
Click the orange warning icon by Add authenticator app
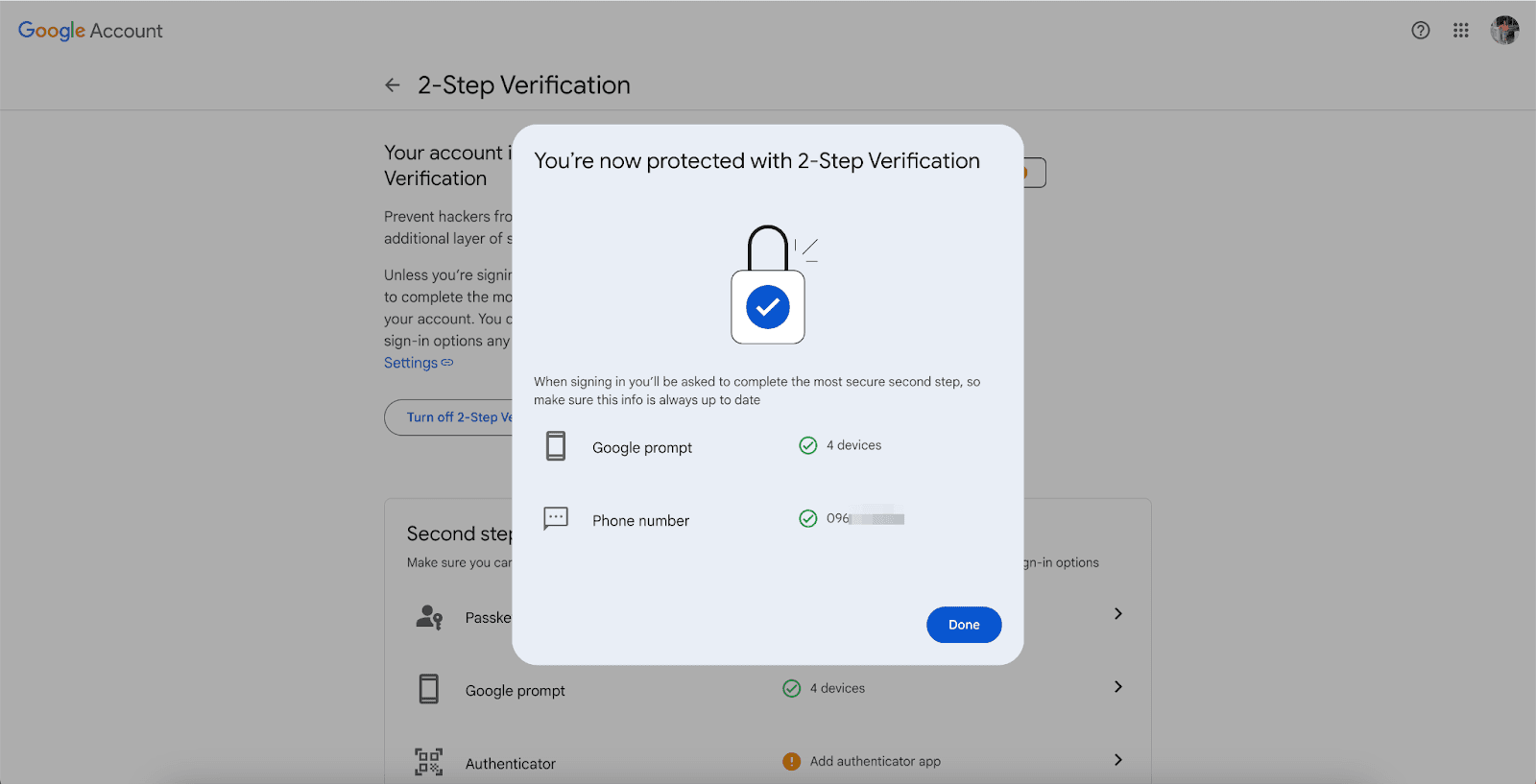tap(791, 761)
